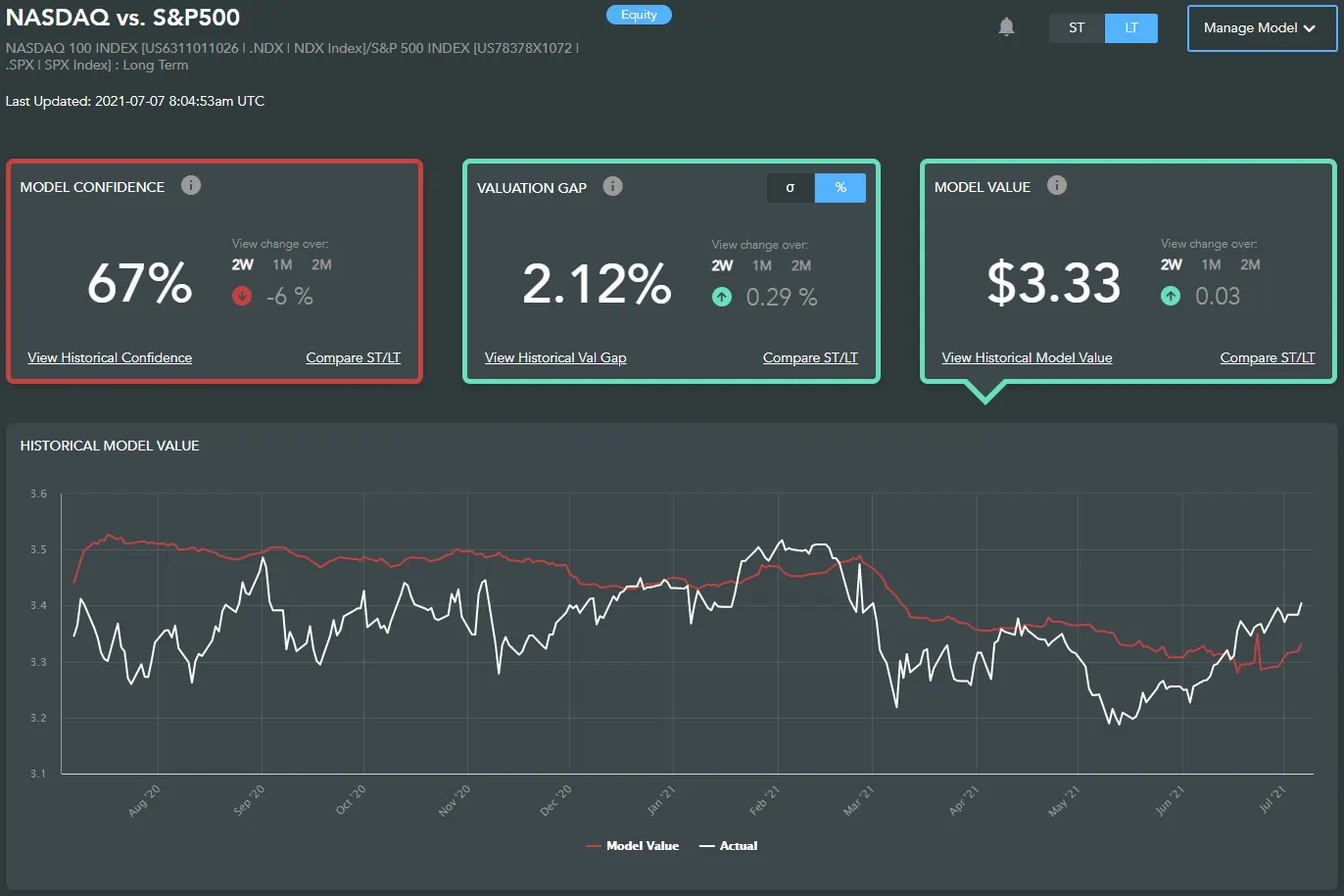Click the 2.12% valuation gap value
The image size is (1344, 896).
click(x=597, y=284)
